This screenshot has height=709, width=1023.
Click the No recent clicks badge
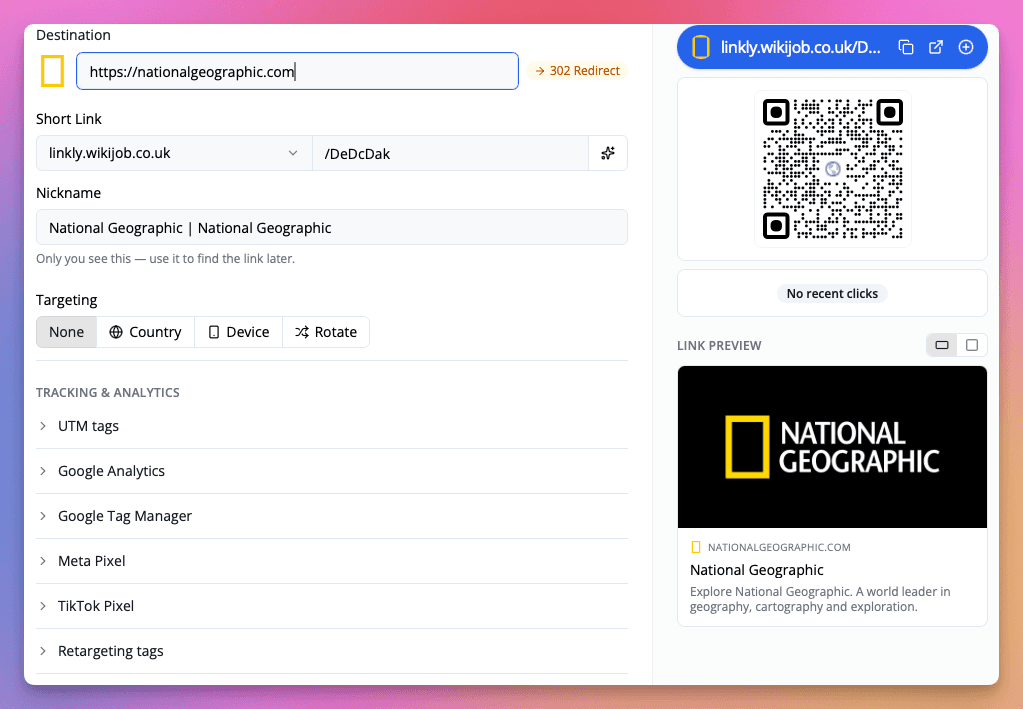[832, 294]
